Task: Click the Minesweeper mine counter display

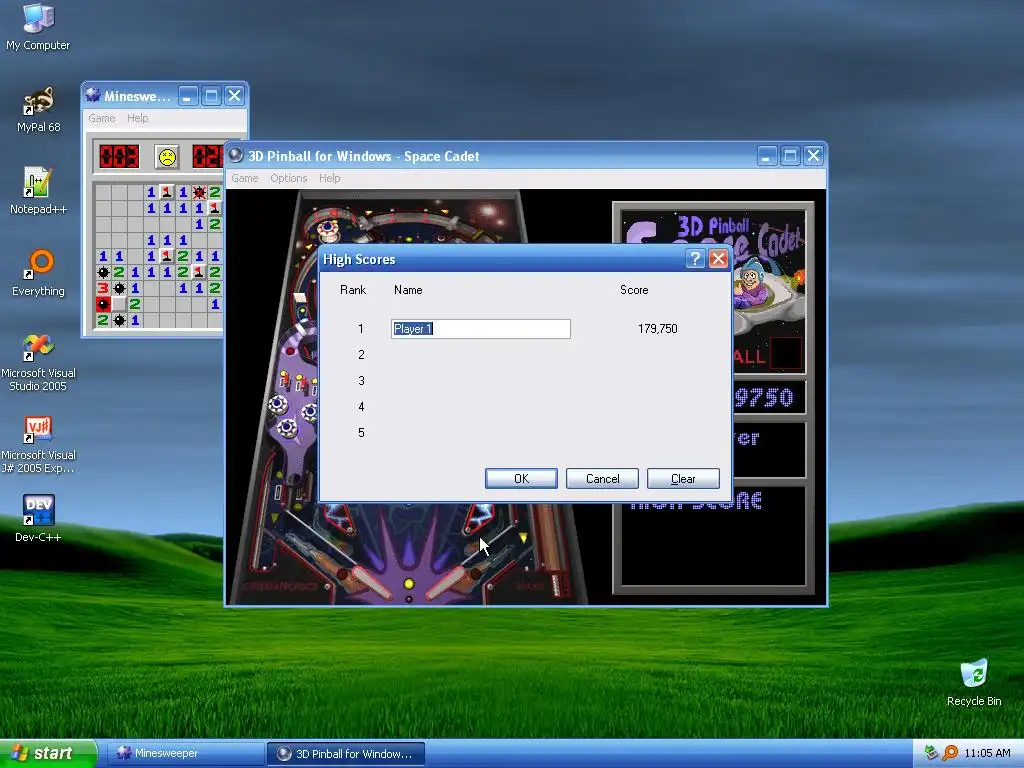Action: point(119,157)
